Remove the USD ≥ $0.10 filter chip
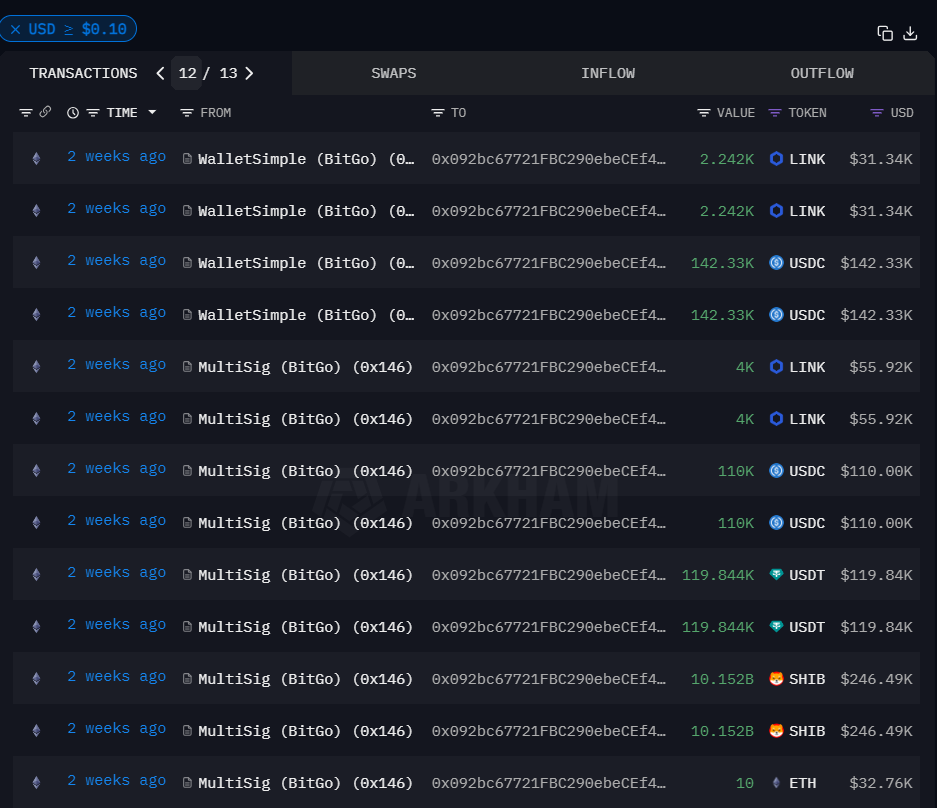Viewport: 937px width, 808px height. click(14, 28)
